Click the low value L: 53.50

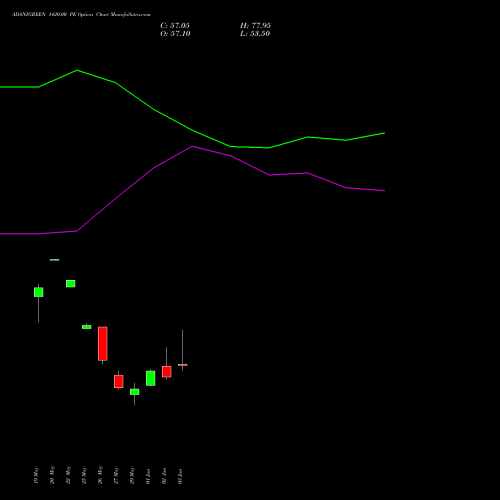point(255,34)
